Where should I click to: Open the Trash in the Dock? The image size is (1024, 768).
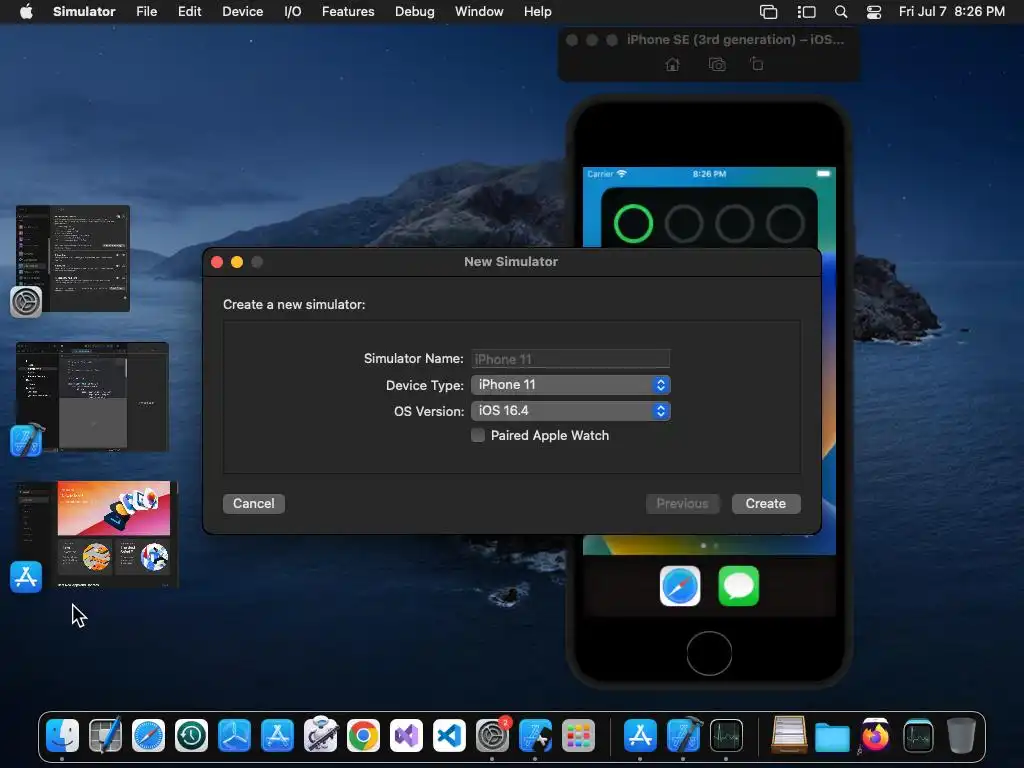(961, 736)
